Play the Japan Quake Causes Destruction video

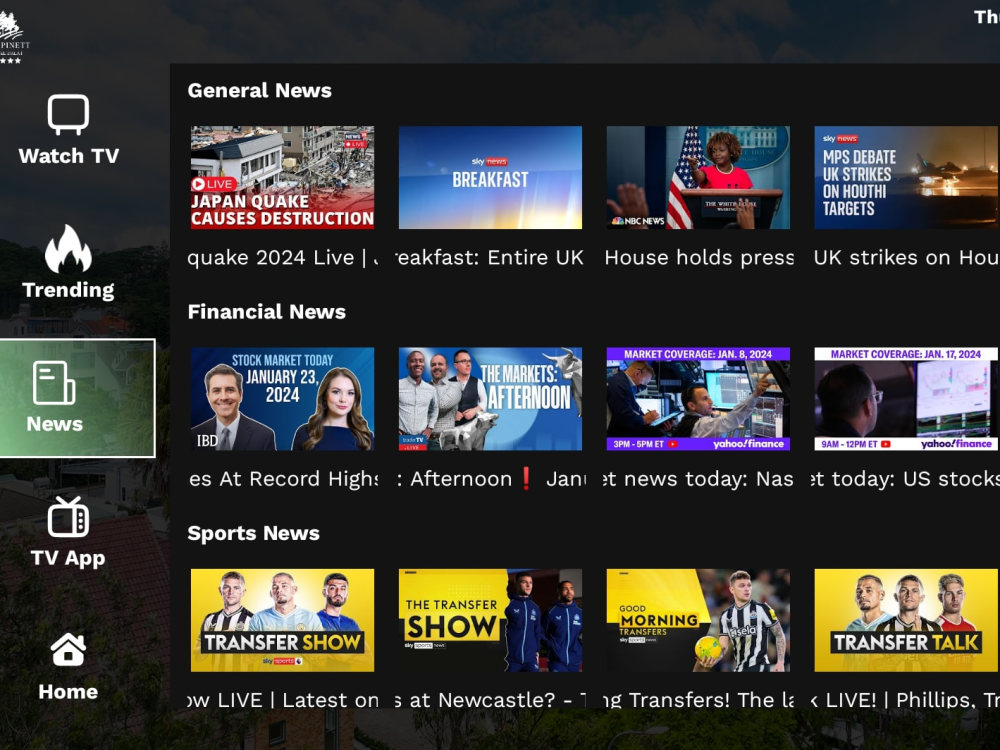click(283, 177)
